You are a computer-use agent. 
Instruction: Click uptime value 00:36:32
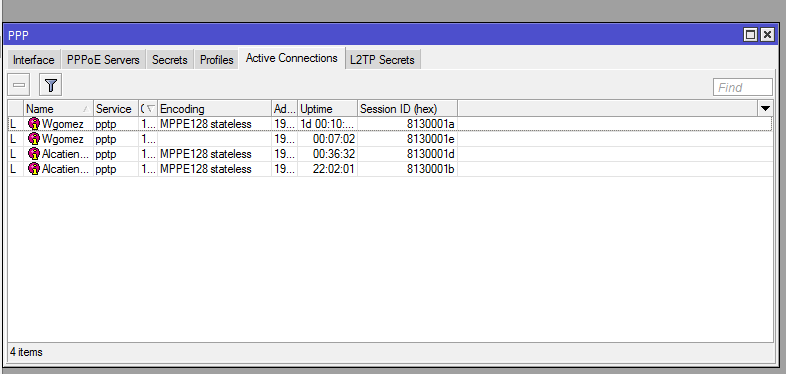pyautogui.click(x=334, y=154)
